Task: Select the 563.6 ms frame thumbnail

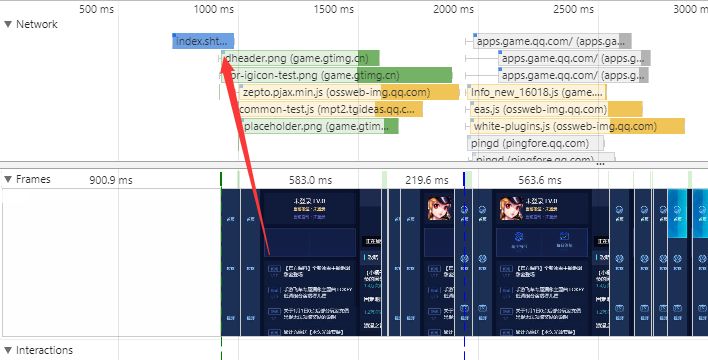Action: click(x=540, y=262)
